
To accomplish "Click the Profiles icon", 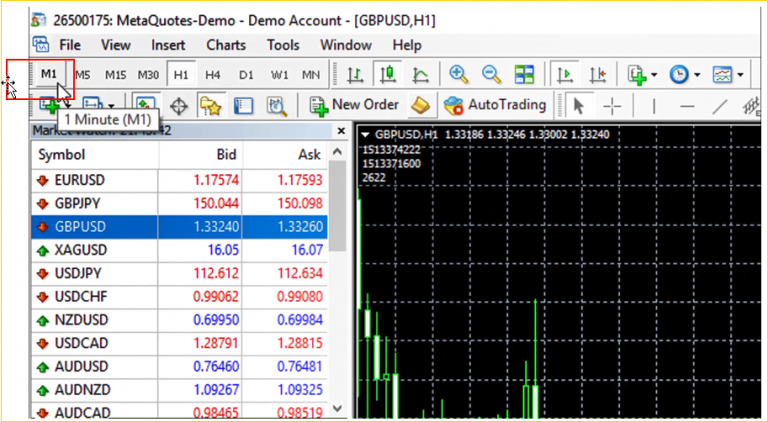I will [91, 105].
